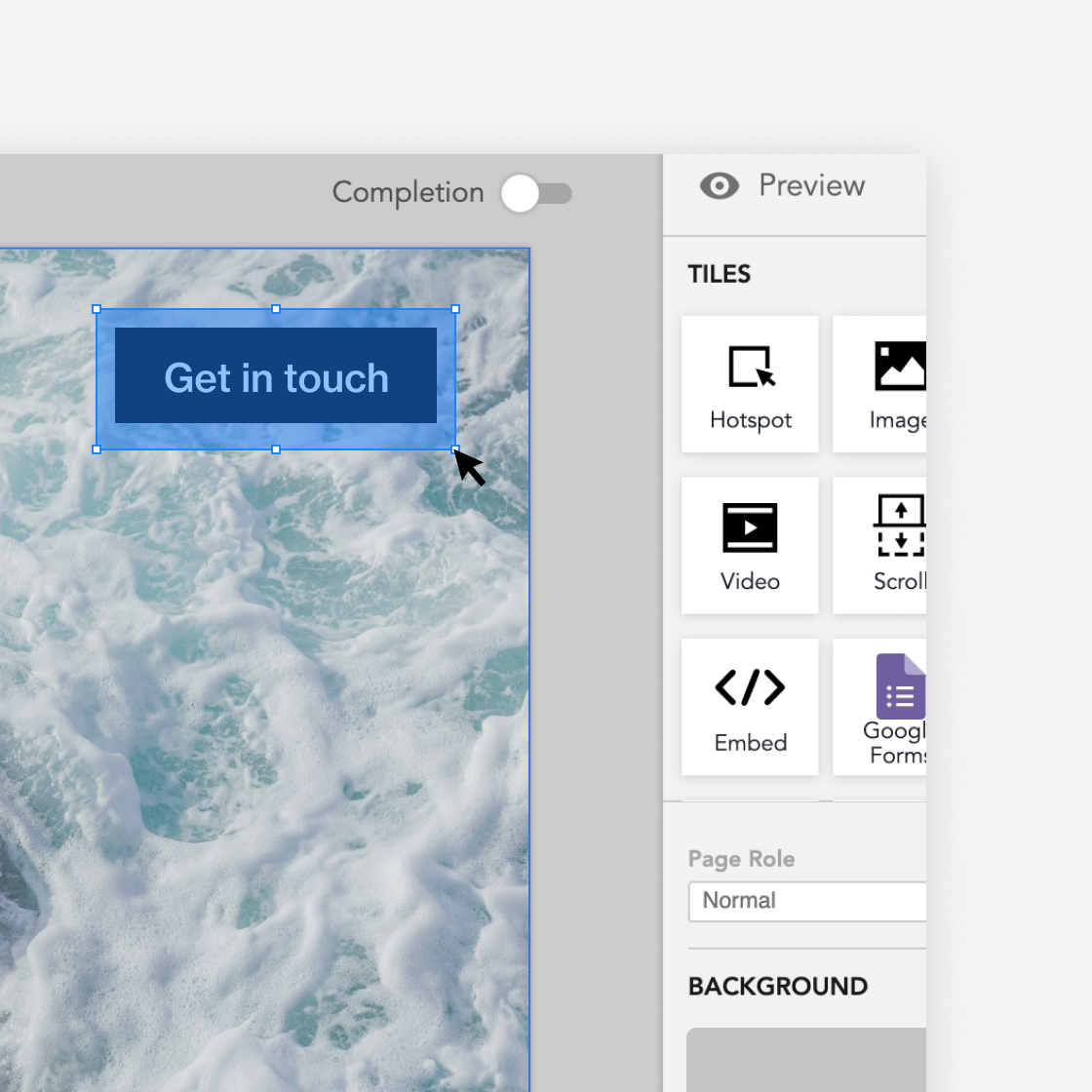Click the BACKGROUND section heading
This screenshot has width=1092, height=1092.
777,987
